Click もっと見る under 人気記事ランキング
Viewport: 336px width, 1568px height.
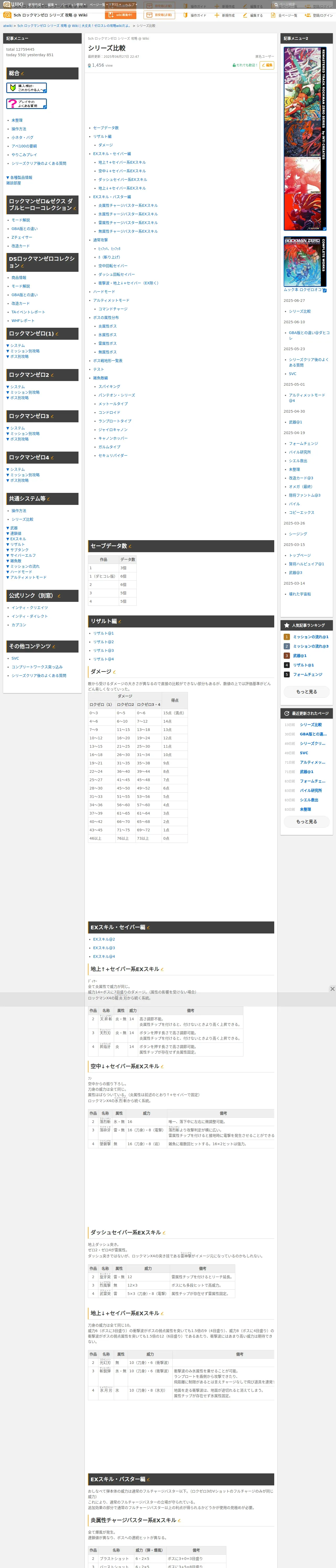[x=307, y=692]
